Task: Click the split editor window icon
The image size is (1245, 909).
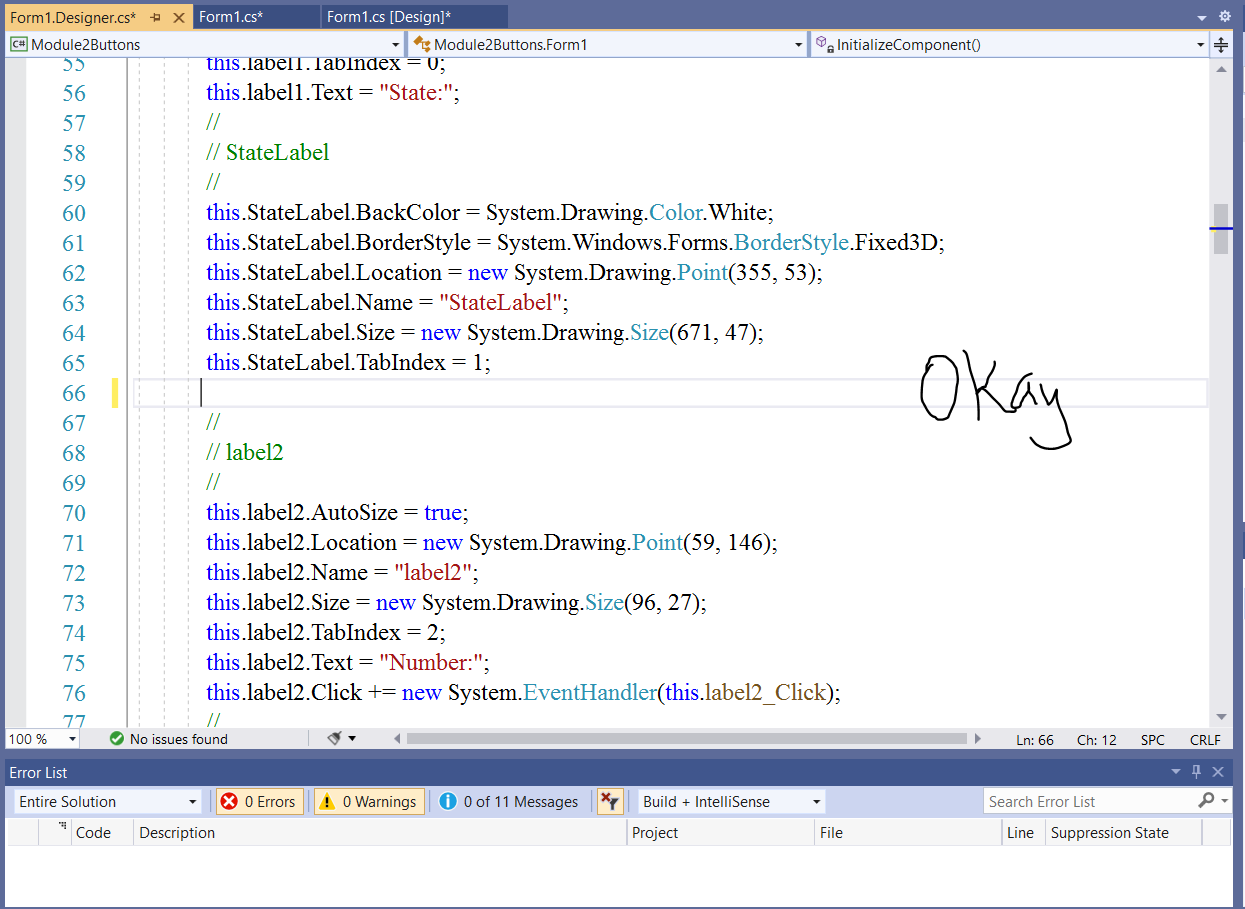Action: [1221, 45]
